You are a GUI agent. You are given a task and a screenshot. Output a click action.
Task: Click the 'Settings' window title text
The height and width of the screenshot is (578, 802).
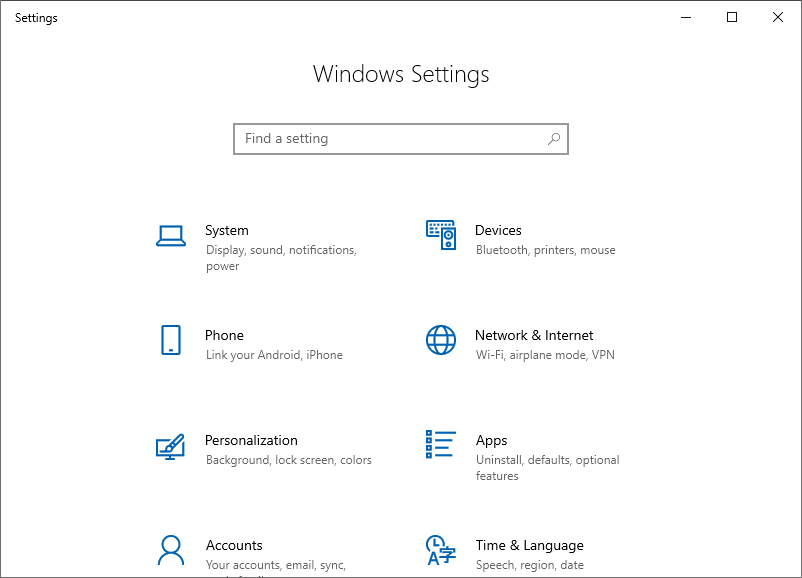pos(36,18)
